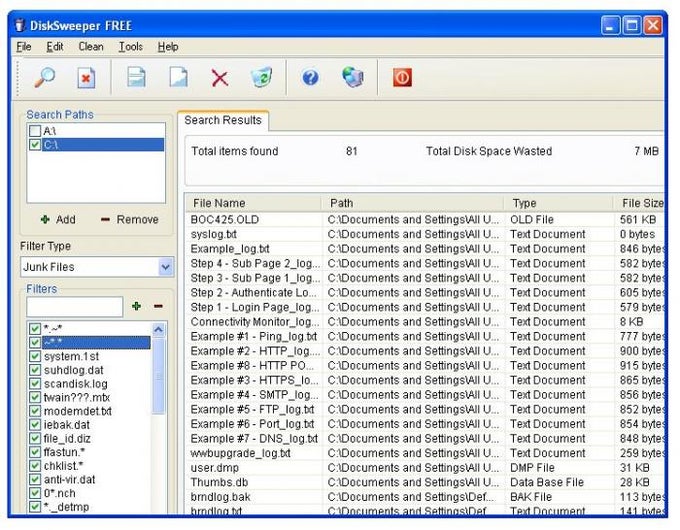
Task: Select the user.dmp file row
Action: 425,468
